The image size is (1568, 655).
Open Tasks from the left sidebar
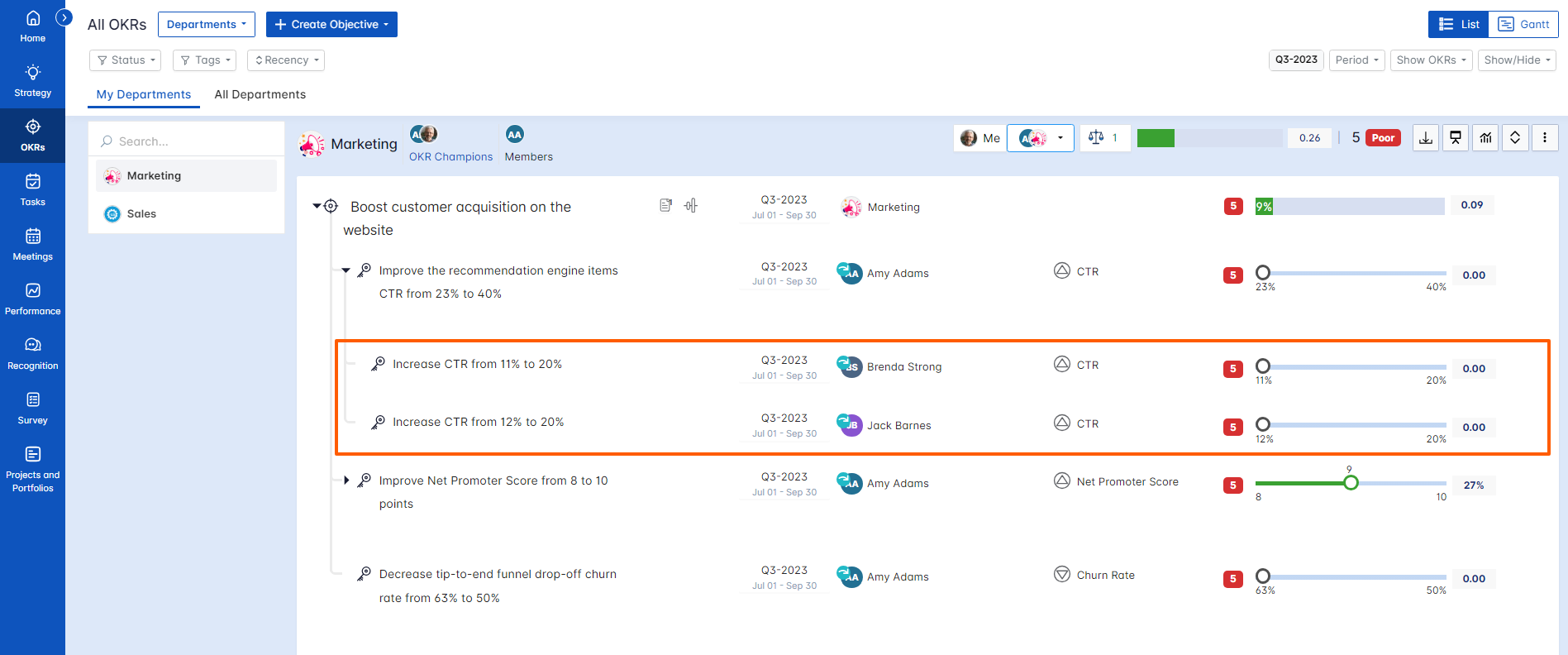click(x=32, y=190)
